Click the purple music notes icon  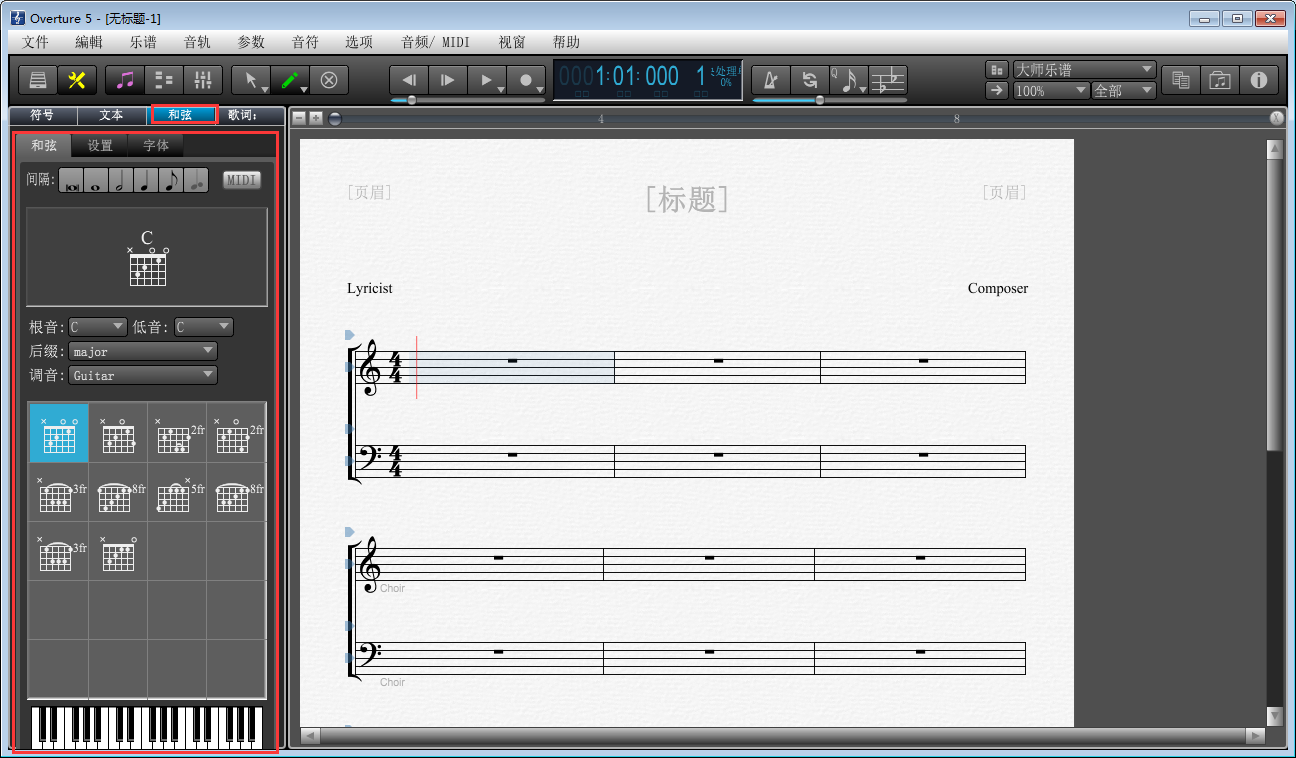[125, 80]
